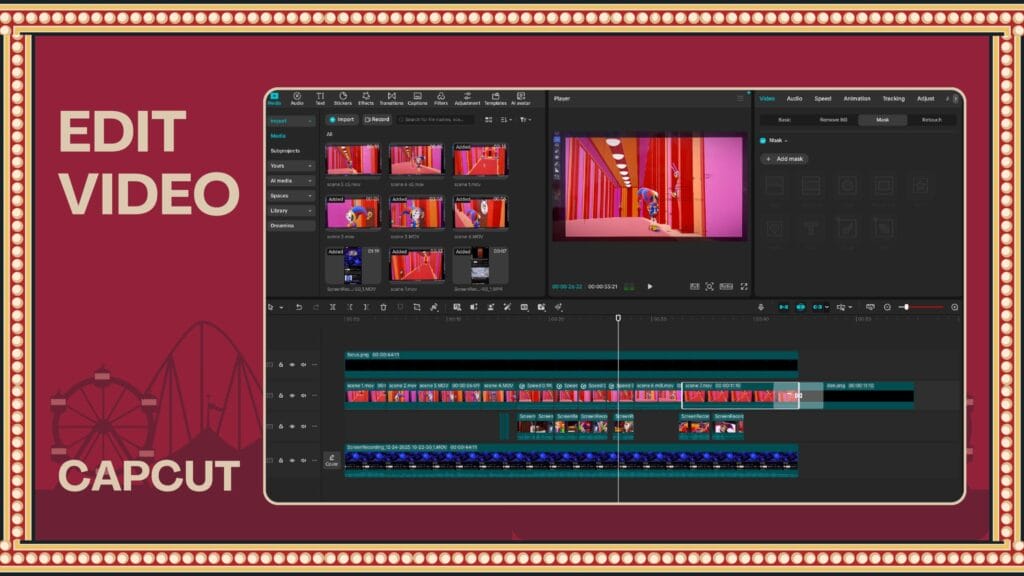The width and height of the screenshot is (1024, 576).
Task: Switch to the Tracking tab
Action: [893, 99]
